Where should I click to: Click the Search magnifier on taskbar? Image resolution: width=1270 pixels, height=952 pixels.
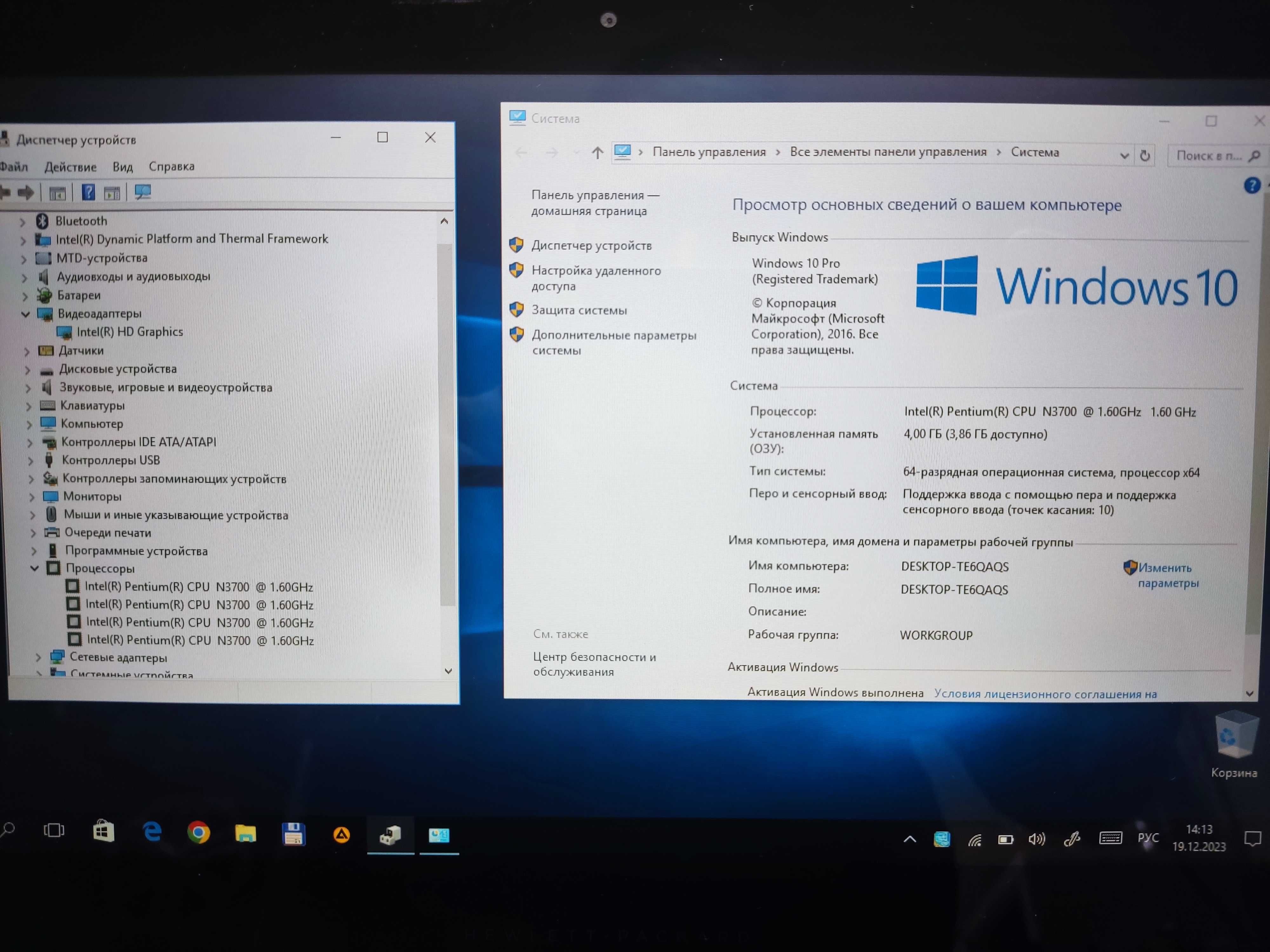tap(8, 830)
